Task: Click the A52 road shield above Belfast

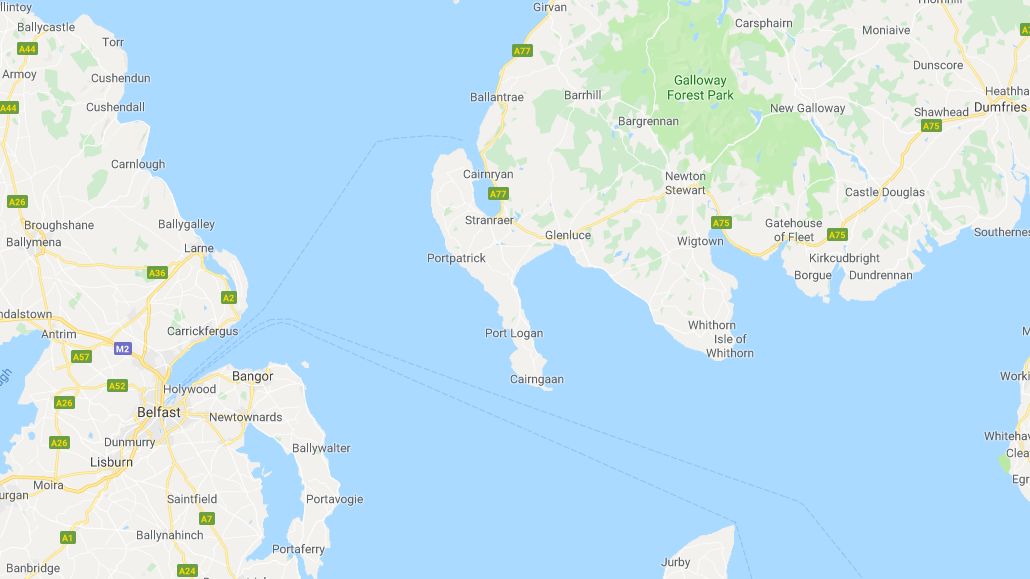Action: (118, 386)
